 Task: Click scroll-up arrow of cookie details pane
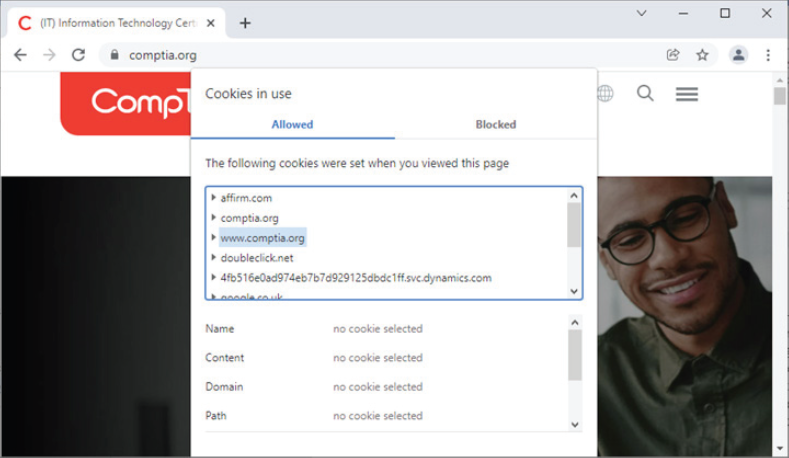(x=575, y=322)
